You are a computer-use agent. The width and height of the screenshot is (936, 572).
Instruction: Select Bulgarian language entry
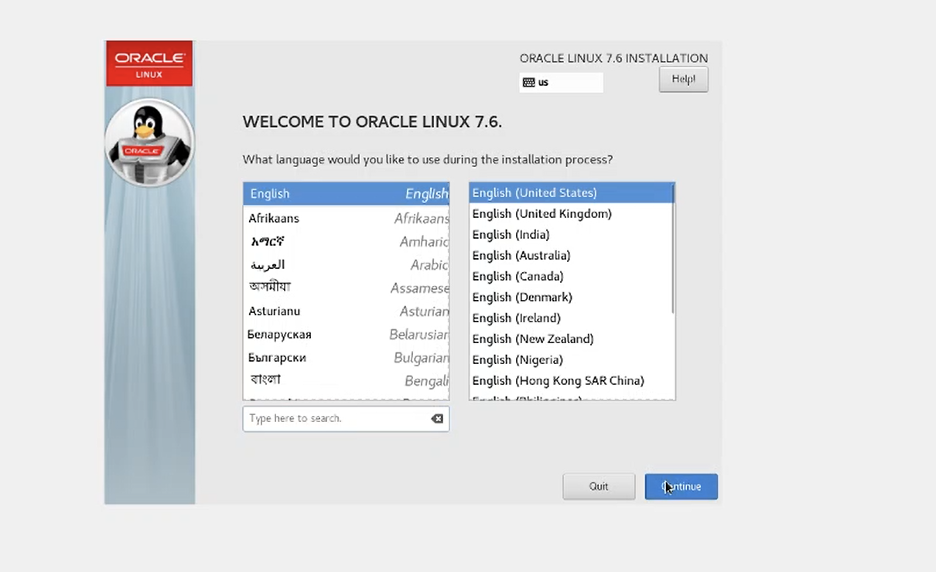tap(345, 357)
